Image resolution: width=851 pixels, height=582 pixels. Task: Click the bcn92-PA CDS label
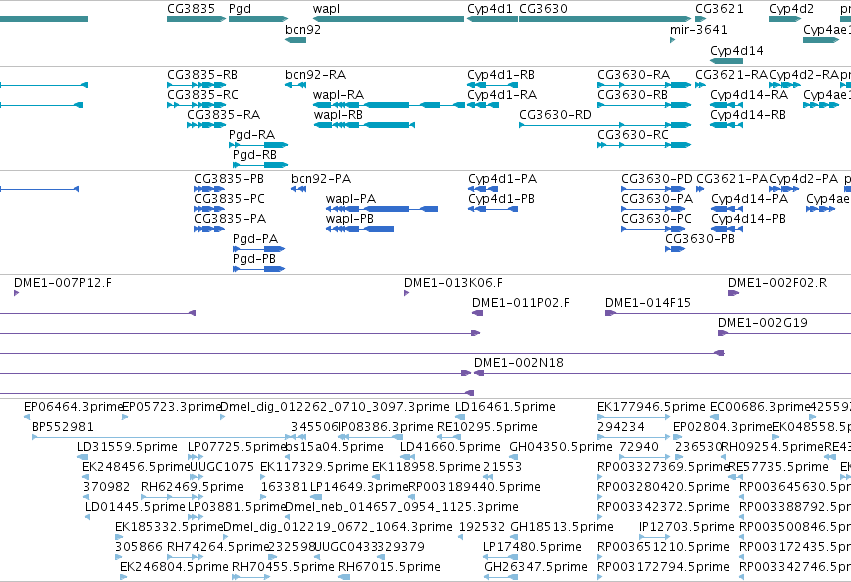321,179
